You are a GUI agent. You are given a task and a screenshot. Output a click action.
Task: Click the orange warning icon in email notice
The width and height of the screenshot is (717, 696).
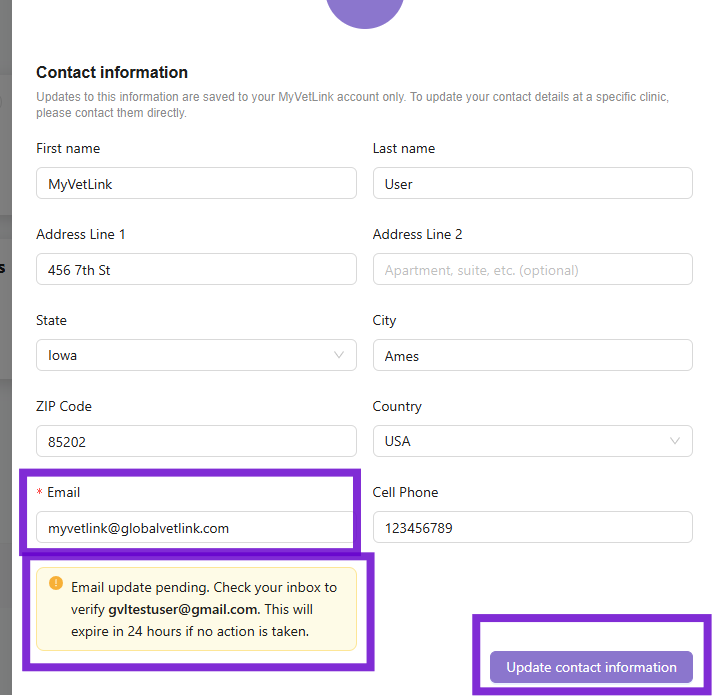56,583
